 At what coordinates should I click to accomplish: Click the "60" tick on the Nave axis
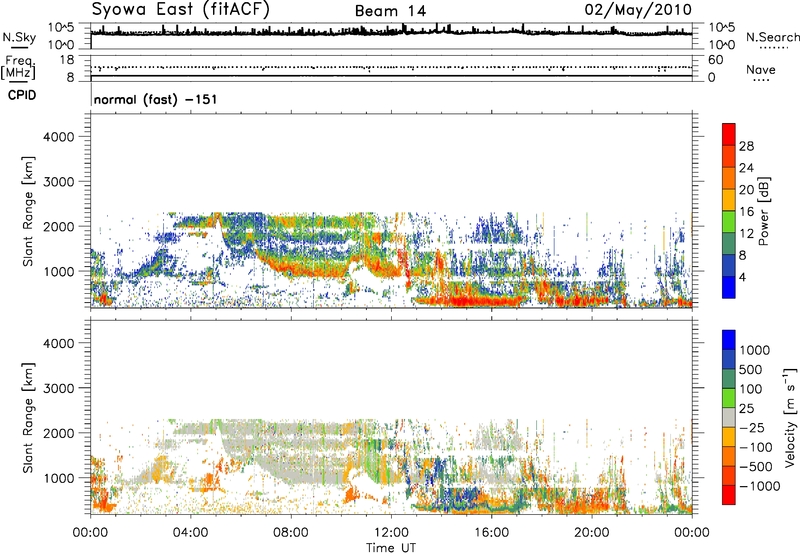click(x=716, y=60)
